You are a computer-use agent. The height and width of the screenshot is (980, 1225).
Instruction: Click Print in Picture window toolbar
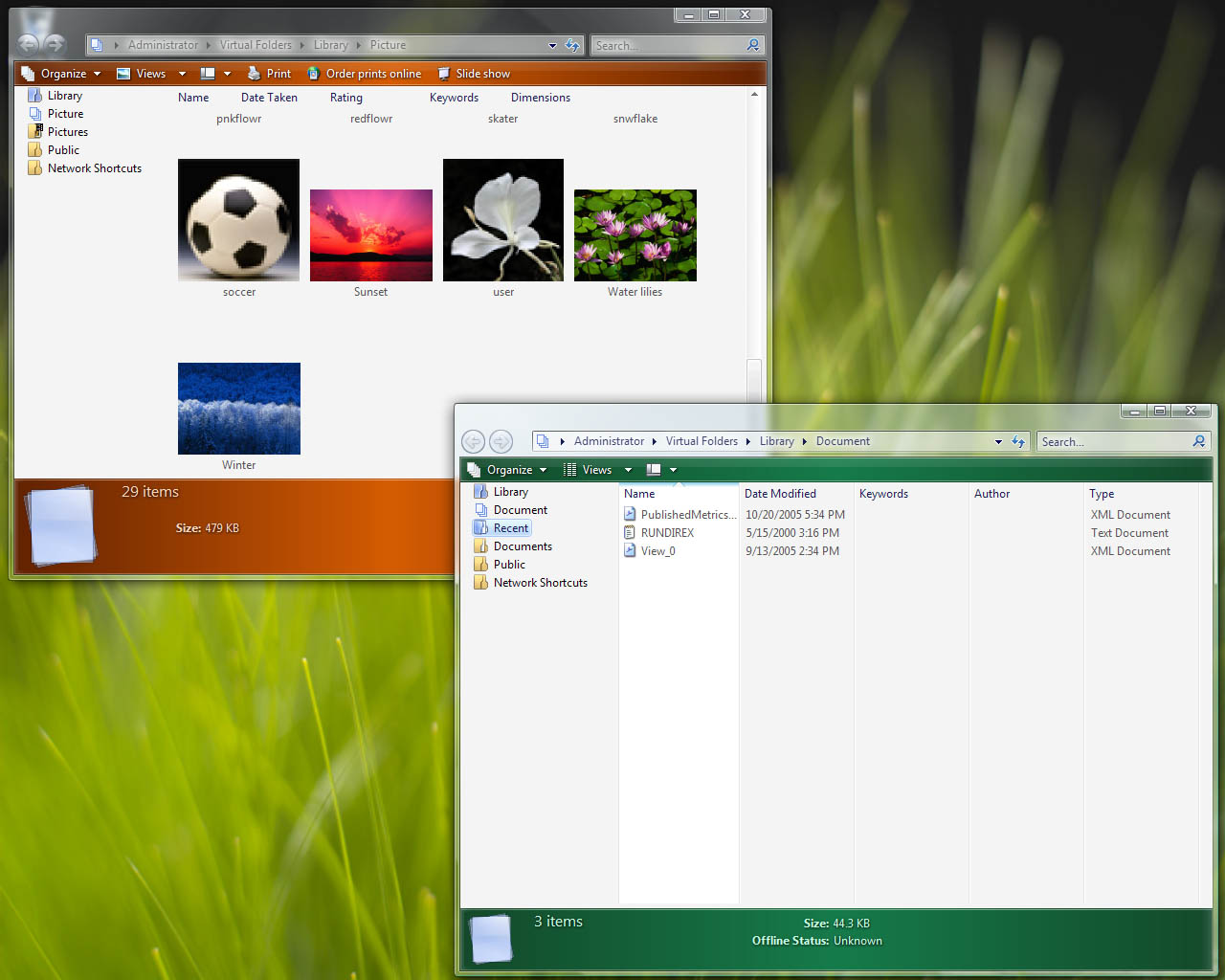(269, 74)
